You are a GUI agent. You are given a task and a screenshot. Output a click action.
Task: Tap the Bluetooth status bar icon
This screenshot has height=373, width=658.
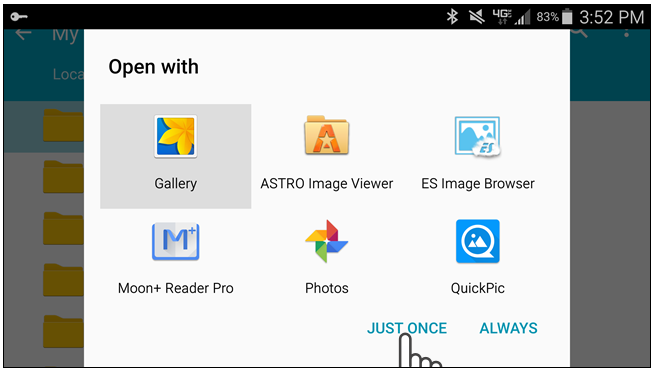[452, 17]
